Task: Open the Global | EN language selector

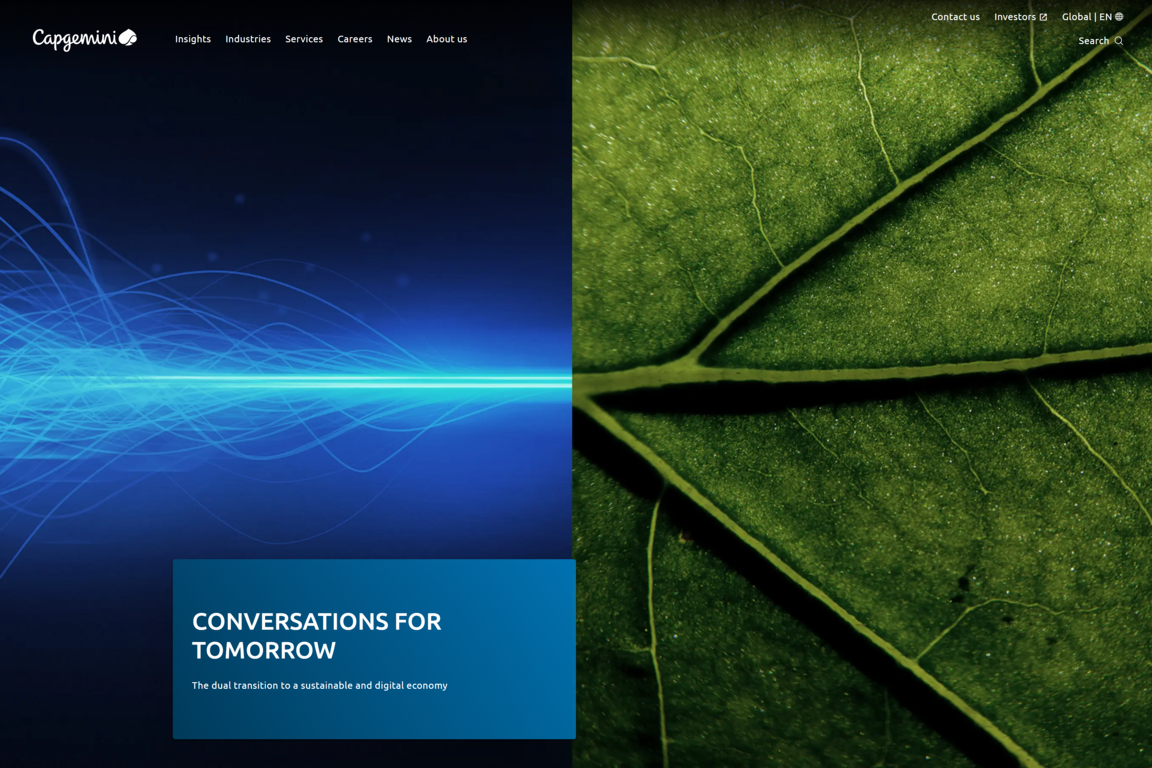Action: point(1086,17)
